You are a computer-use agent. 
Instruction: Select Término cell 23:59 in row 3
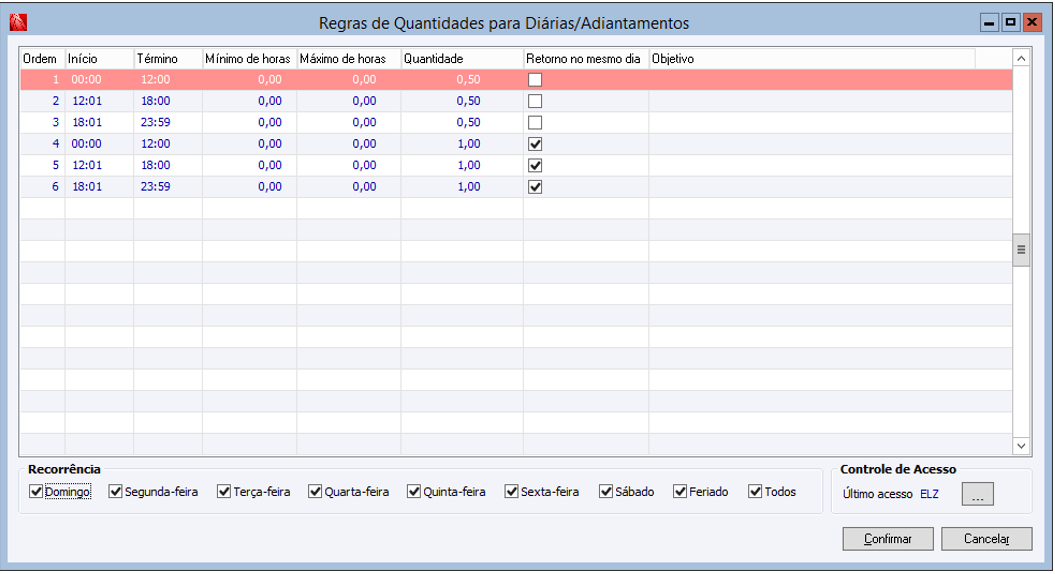coord(168,122)
